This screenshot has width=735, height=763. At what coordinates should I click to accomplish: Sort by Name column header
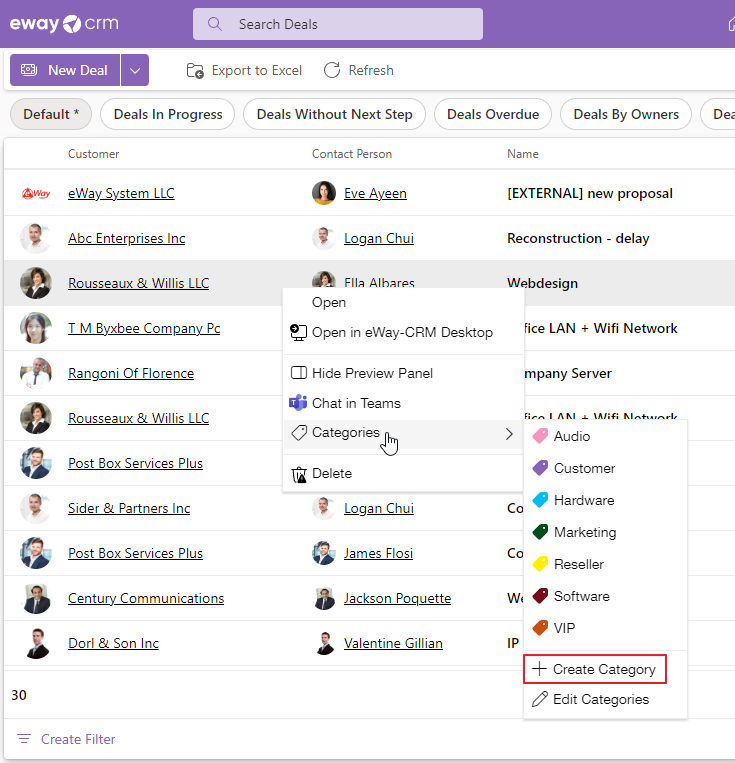523,154
